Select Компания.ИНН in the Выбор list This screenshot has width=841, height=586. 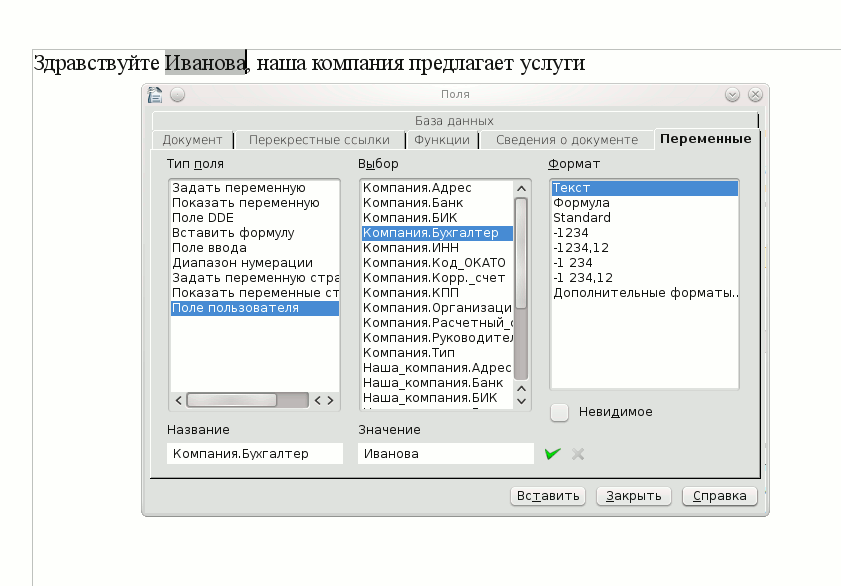click(400, 248)
